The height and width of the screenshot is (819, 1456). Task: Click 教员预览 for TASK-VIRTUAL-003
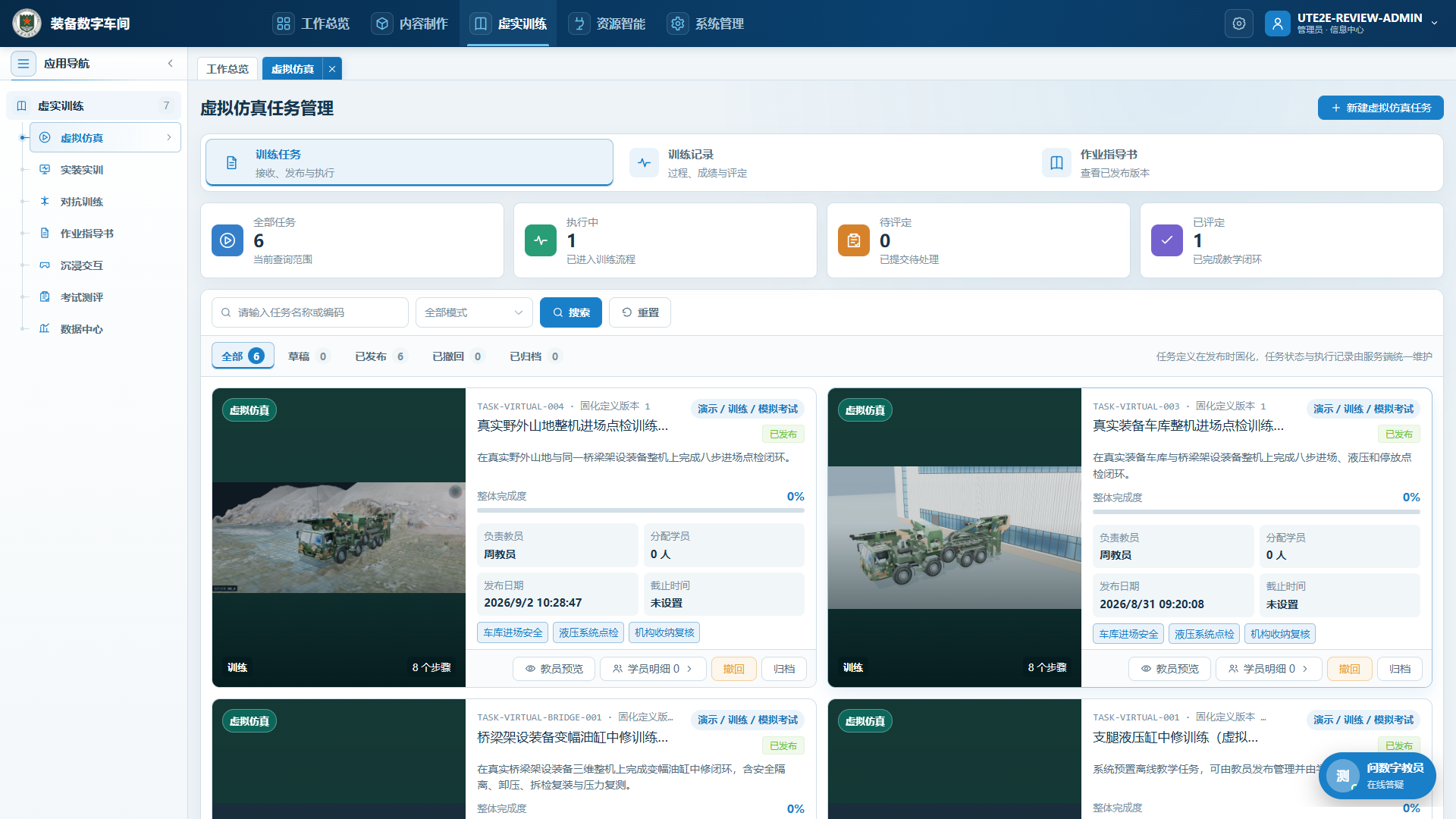(1170, 669)
